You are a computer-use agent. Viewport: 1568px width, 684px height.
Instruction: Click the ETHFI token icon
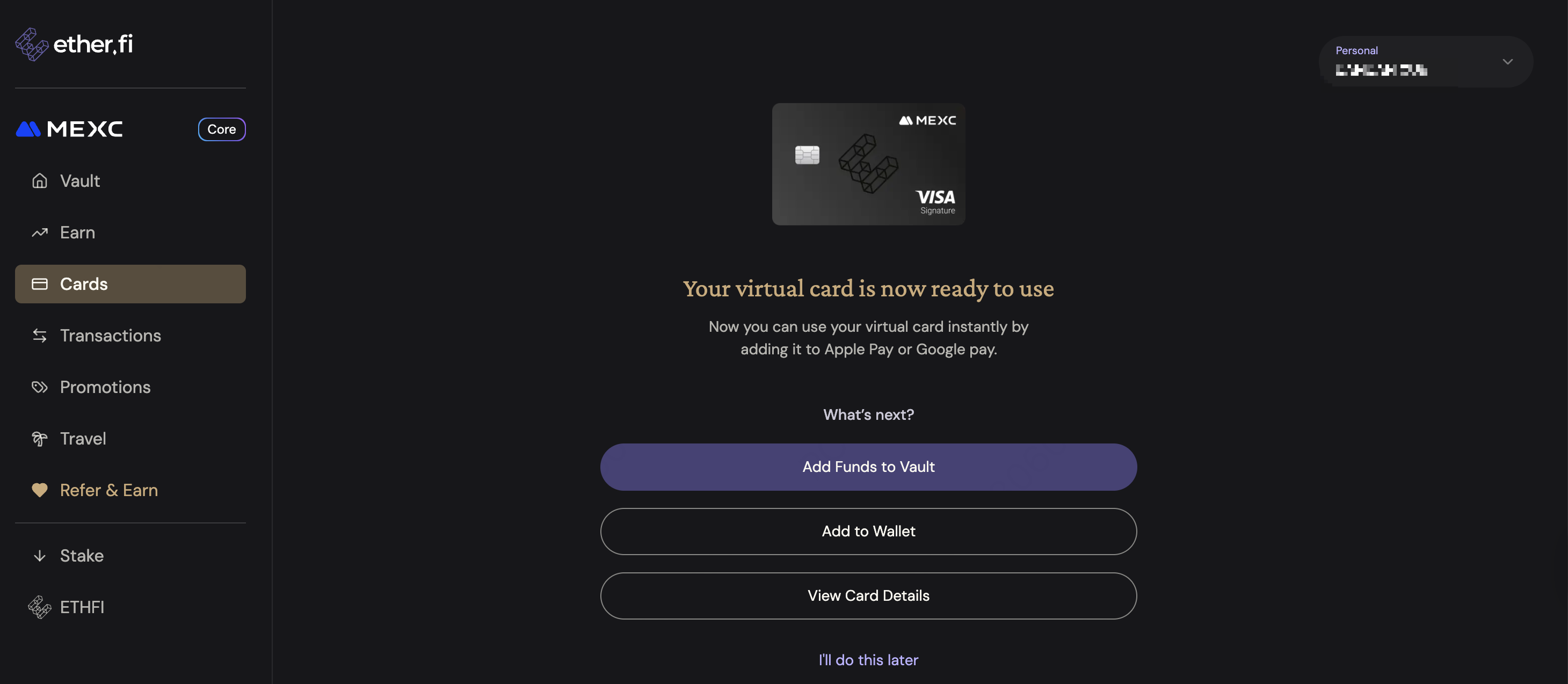pyautogui.click(x=40, y=607)
